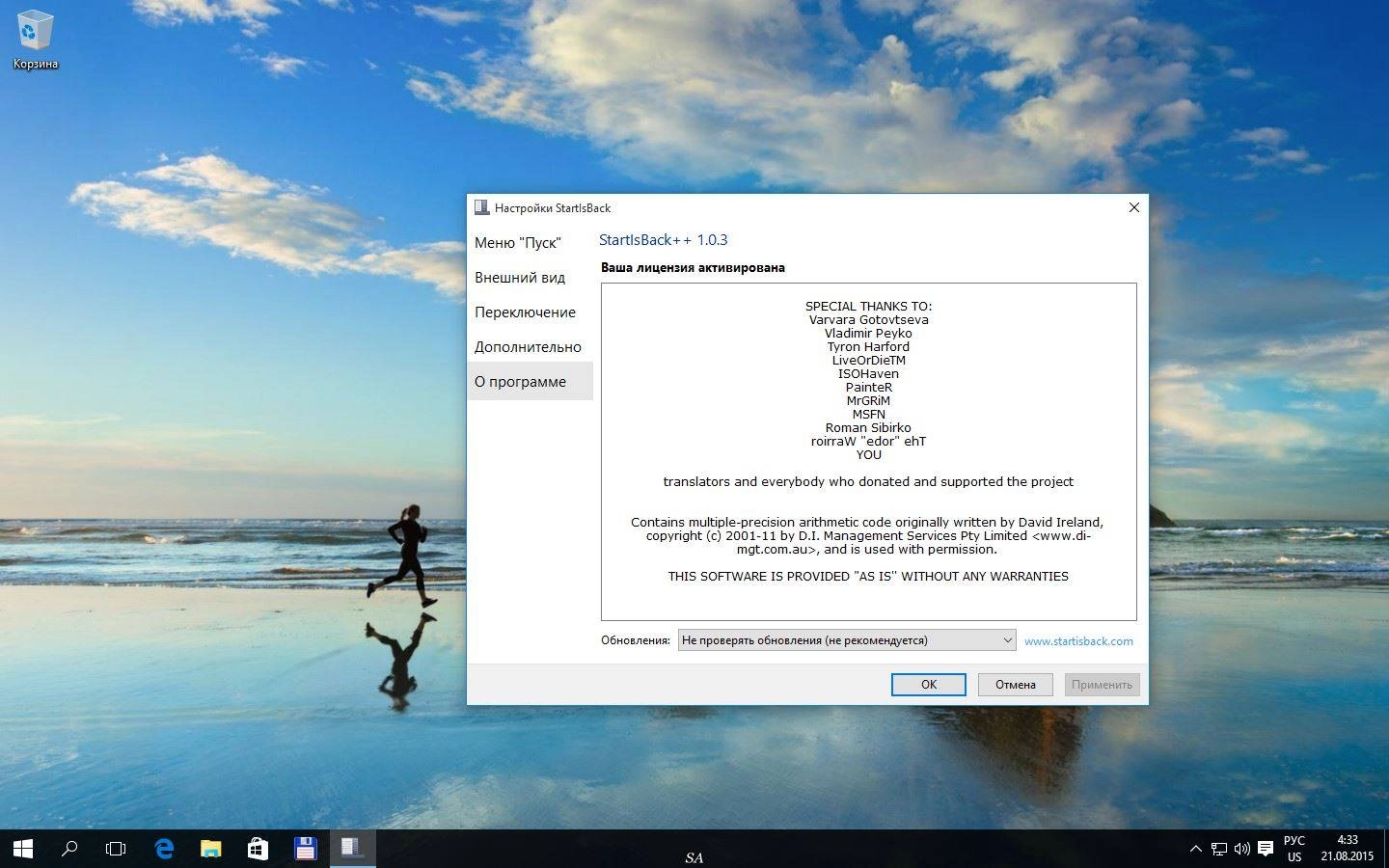Open Task View on the taskbar
This screenshot has height=868, width=1389.
pyautogui.click(x=116, y=849)
